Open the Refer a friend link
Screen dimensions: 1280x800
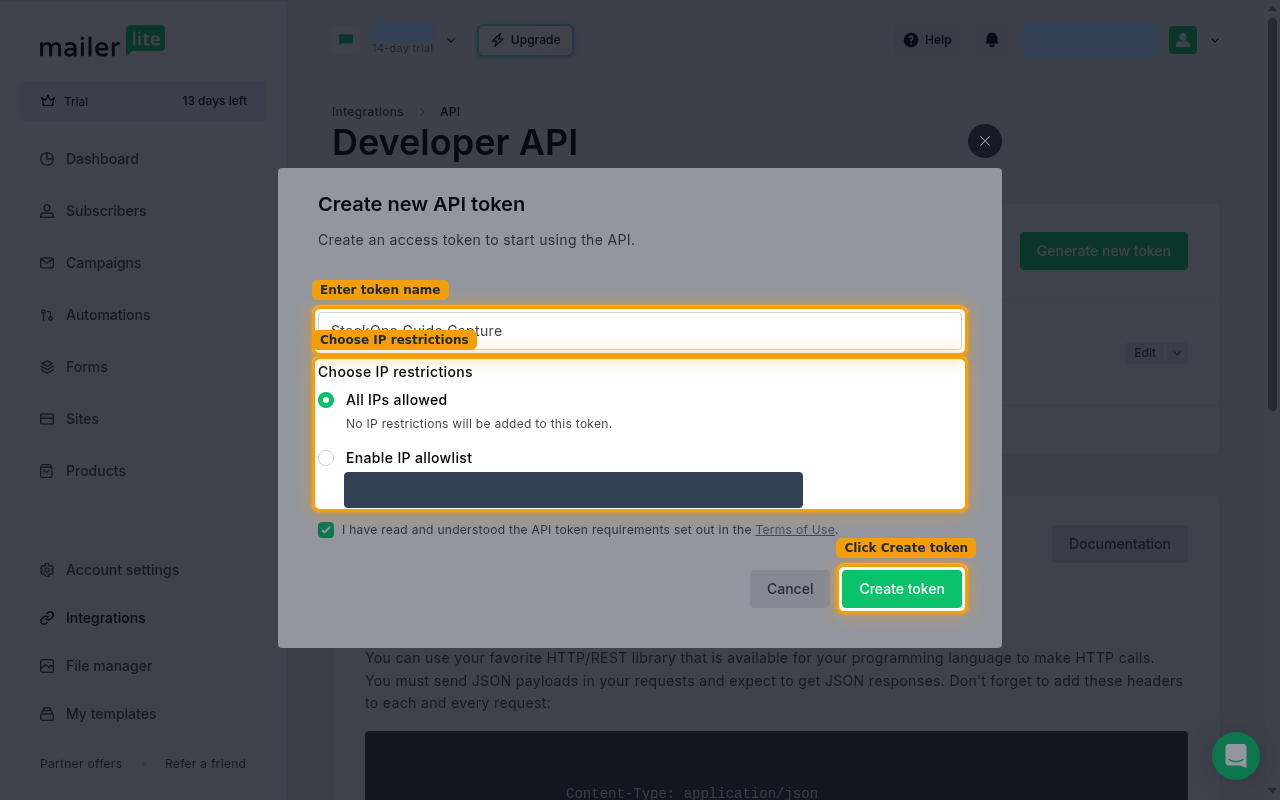[205, 764]
